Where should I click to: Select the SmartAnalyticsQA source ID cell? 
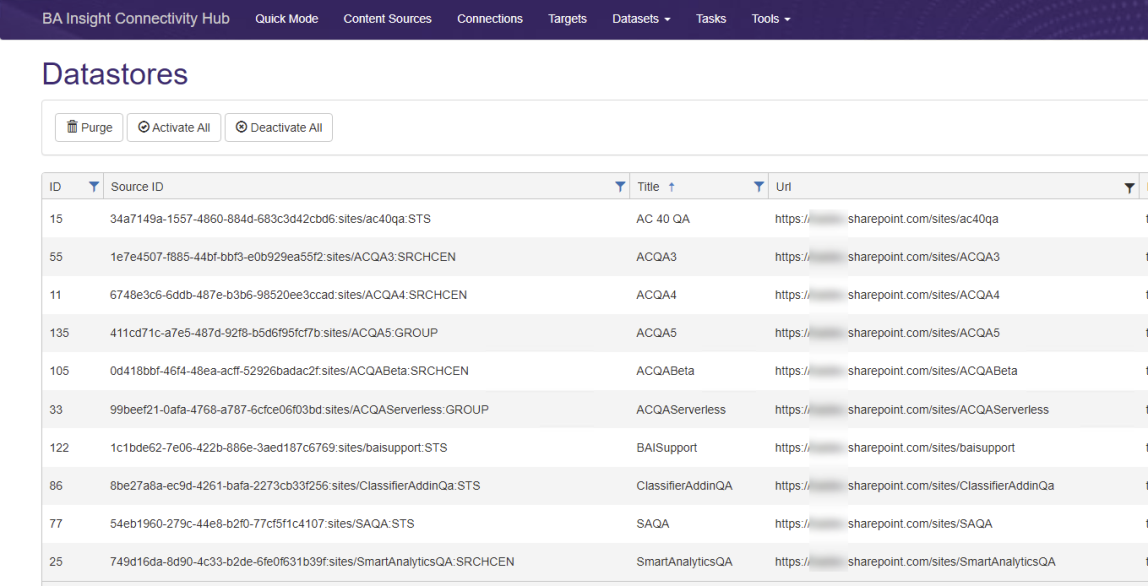312,562
